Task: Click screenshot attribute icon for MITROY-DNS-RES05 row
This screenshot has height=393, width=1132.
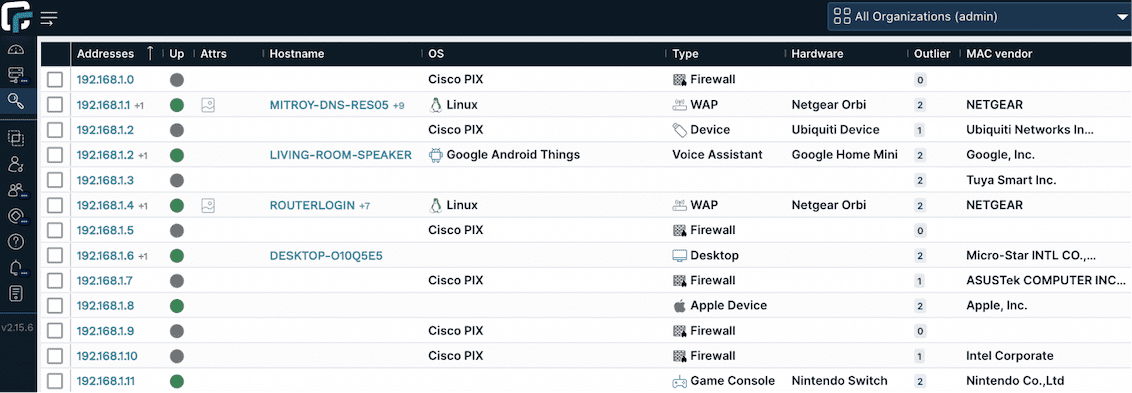Action: 208,105
